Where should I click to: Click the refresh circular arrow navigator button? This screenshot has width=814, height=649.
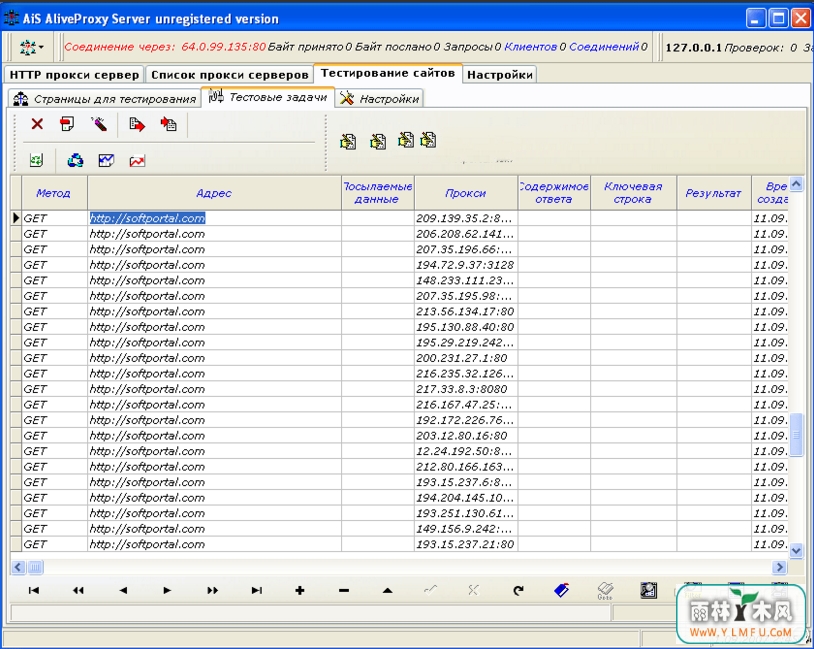518,590
